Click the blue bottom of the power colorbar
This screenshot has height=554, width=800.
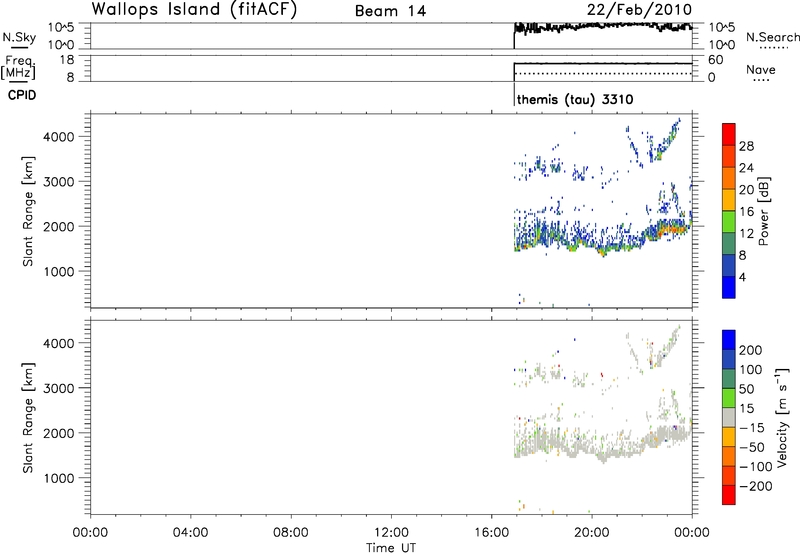point(729,287)
